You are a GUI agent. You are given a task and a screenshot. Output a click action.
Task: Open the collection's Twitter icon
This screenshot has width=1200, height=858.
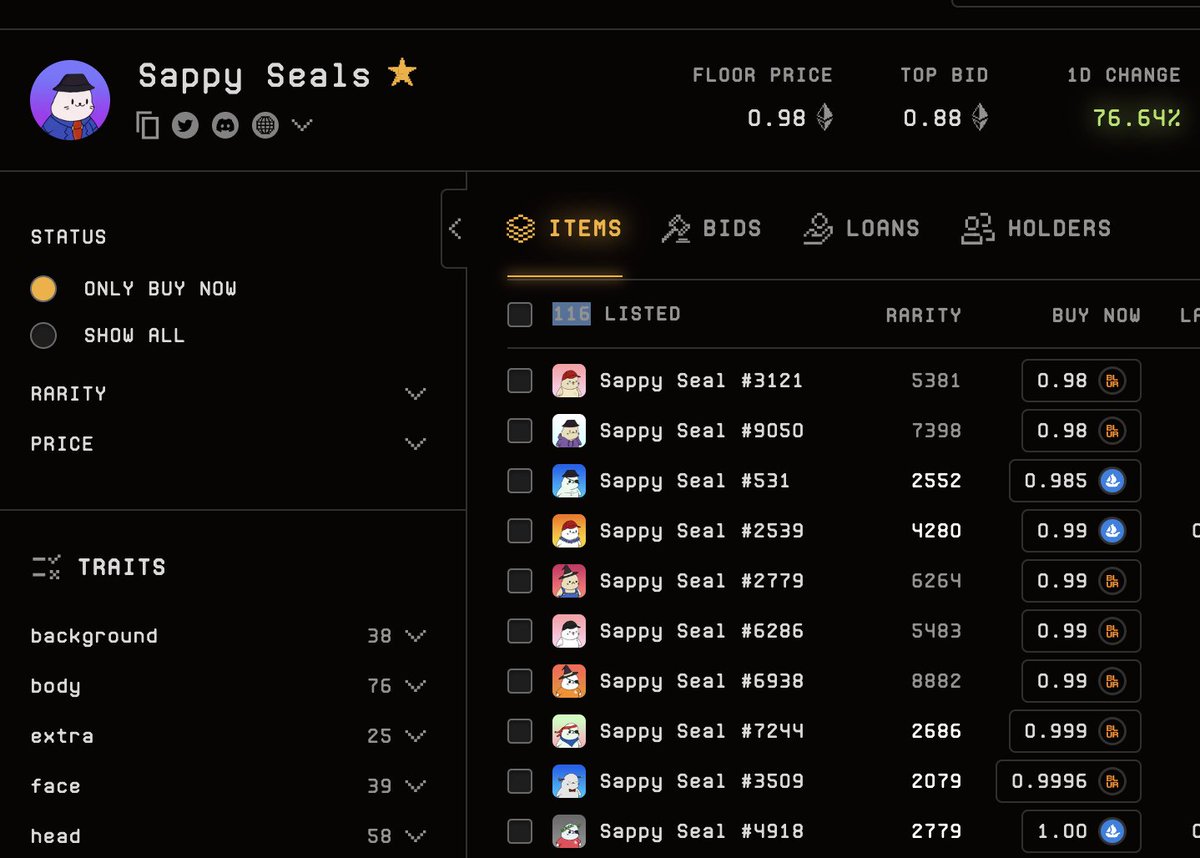[x=185, y=125]
